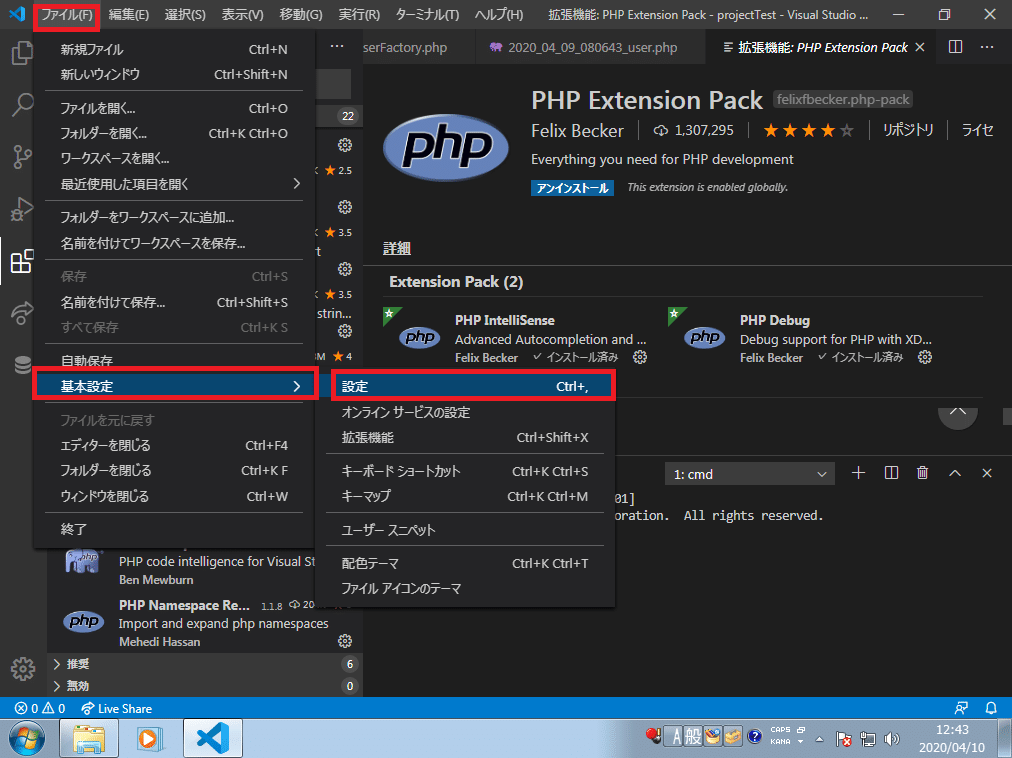The image size is (1012, 758).
Task: Expand the 基本設定 submenu
Action: pos(174,386)
